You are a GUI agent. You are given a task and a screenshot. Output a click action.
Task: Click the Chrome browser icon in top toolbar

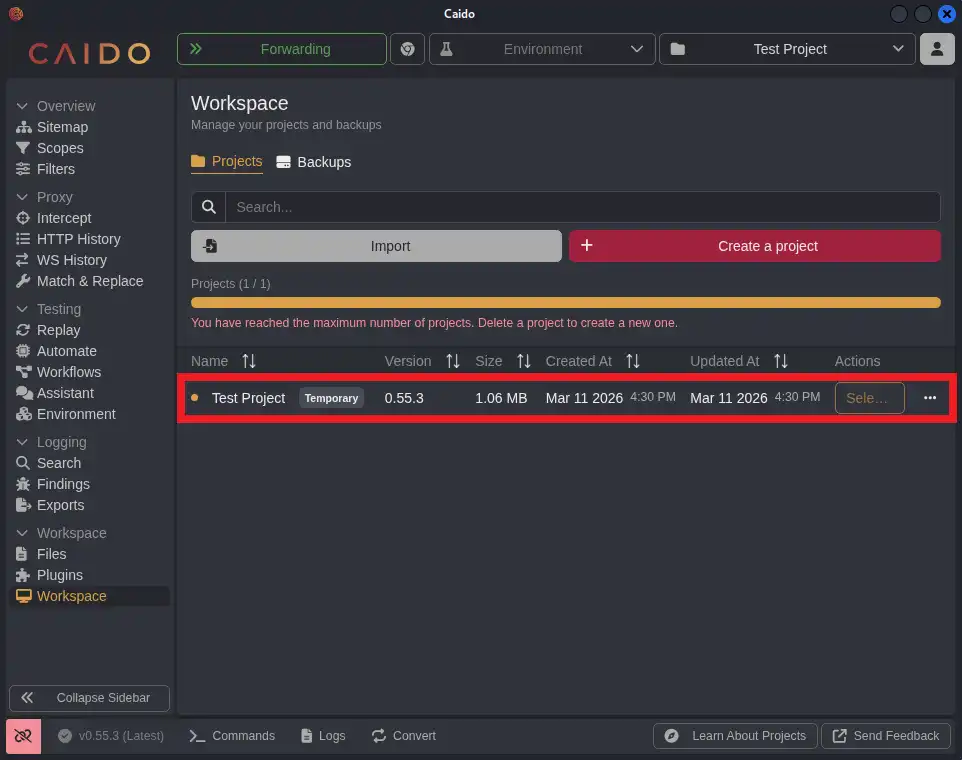tap(407, 49)
